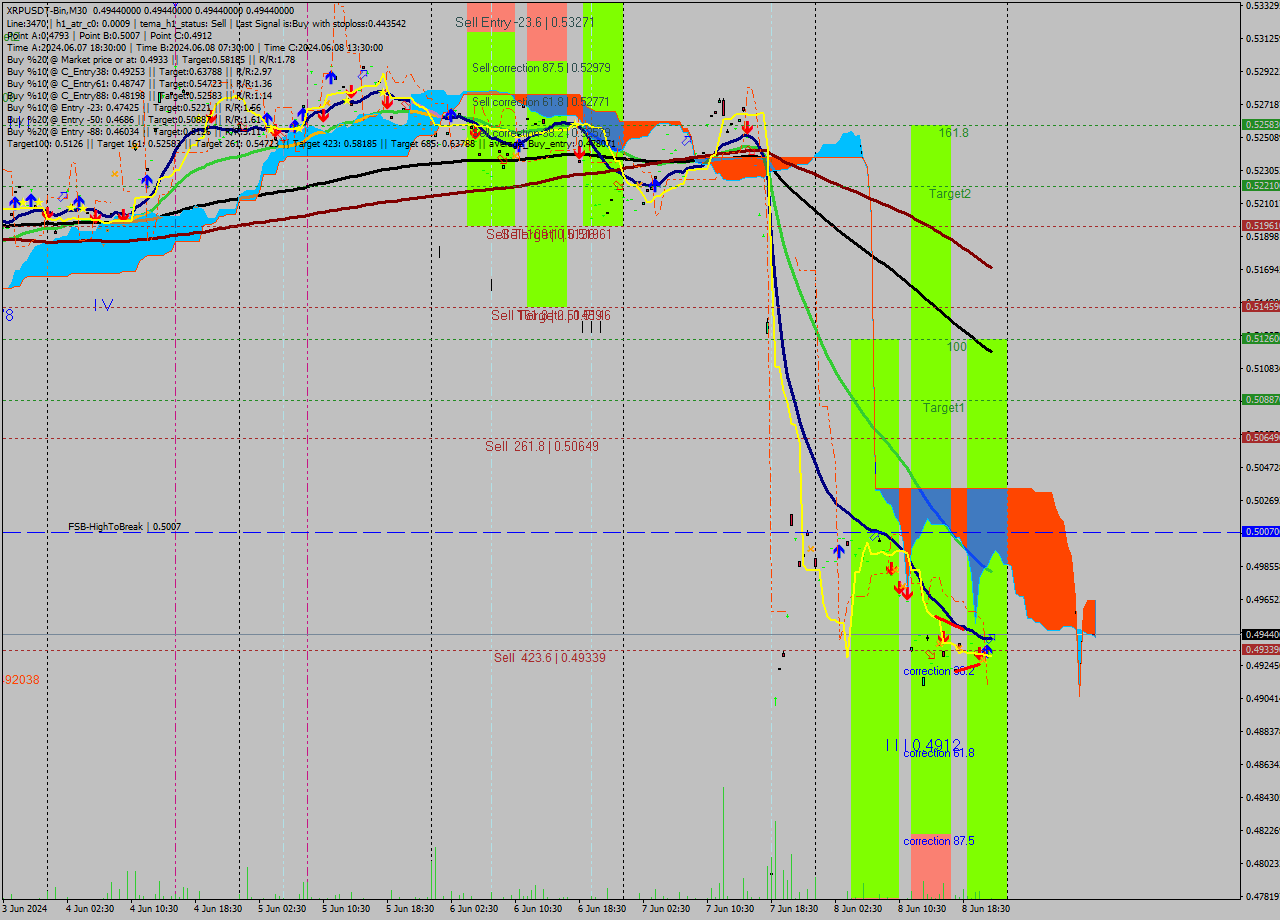Click the 'Time A:2024.06.07 18:30:00' line
1280x920 pixels.
195,47
